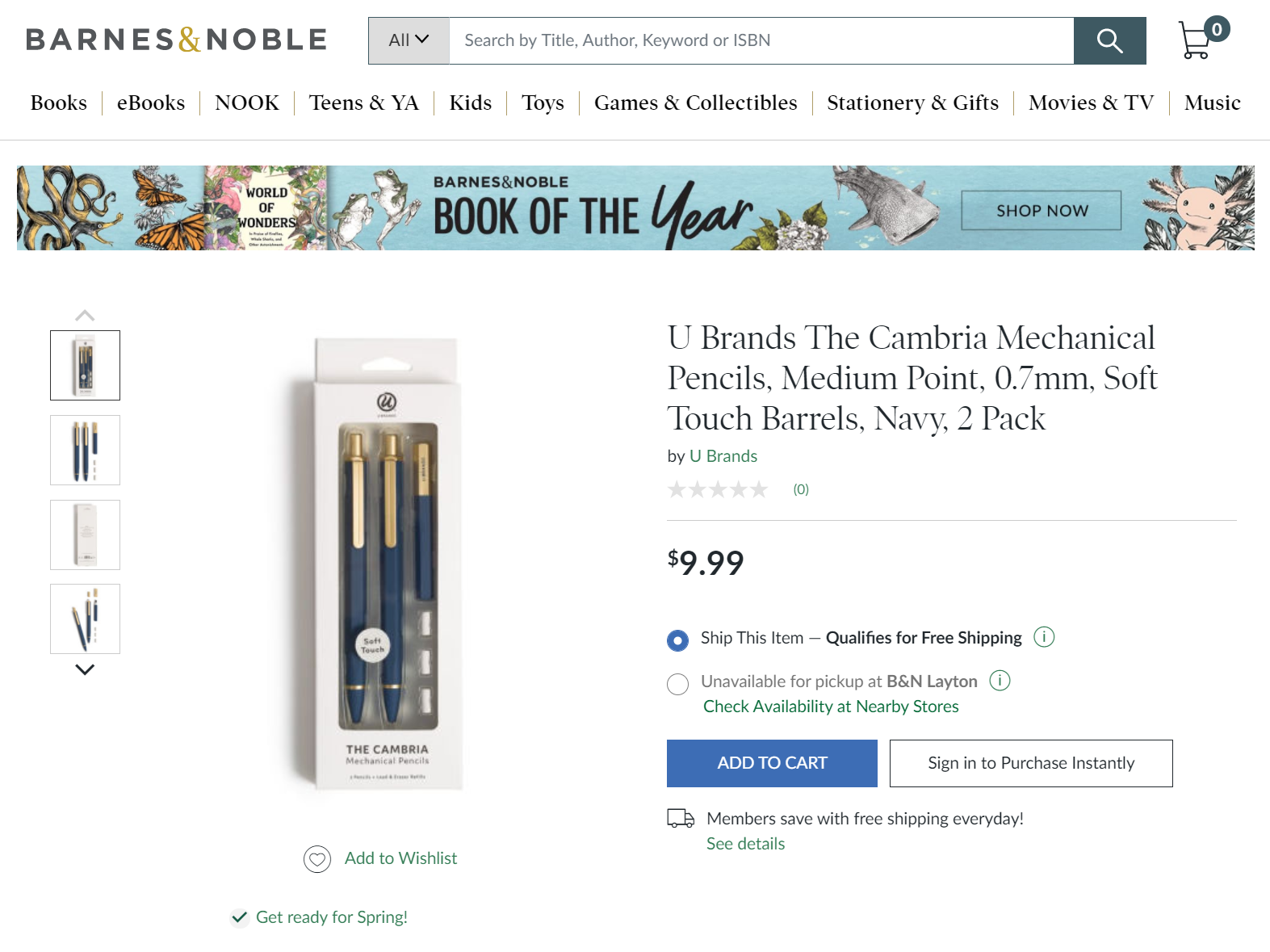
Task: Open the All search category dropdown
Action: (x=409, y=40)
